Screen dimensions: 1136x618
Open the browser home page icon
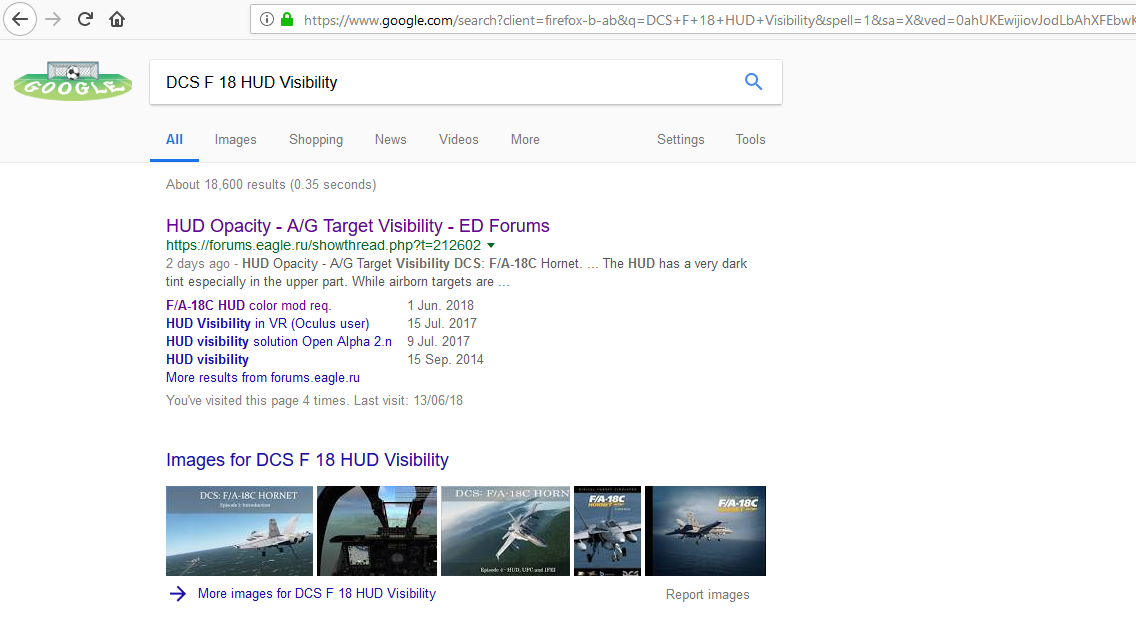(x=117, y=19)
